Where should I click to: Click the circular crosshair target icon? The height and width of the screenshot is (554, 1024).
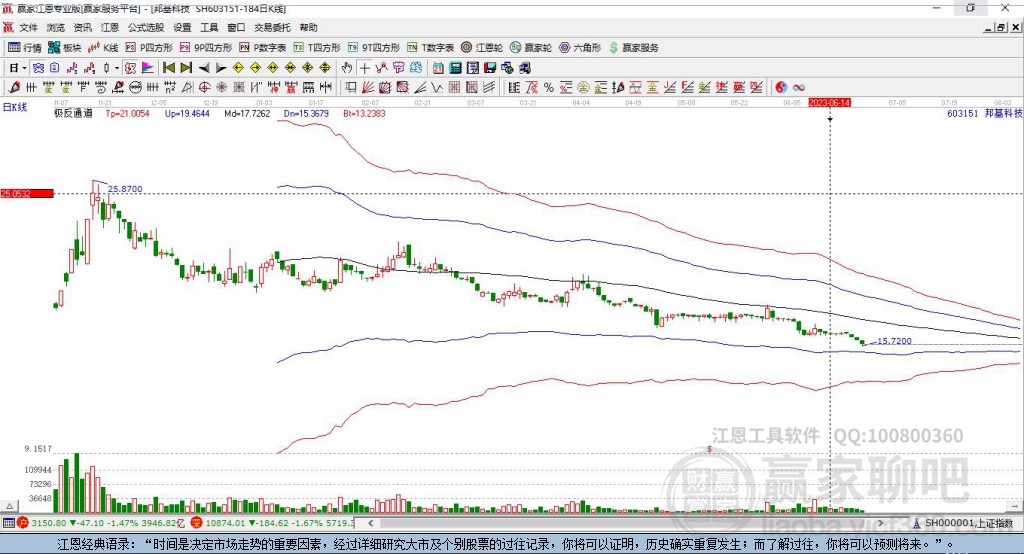pyautogui.click(x=204, y=88)
